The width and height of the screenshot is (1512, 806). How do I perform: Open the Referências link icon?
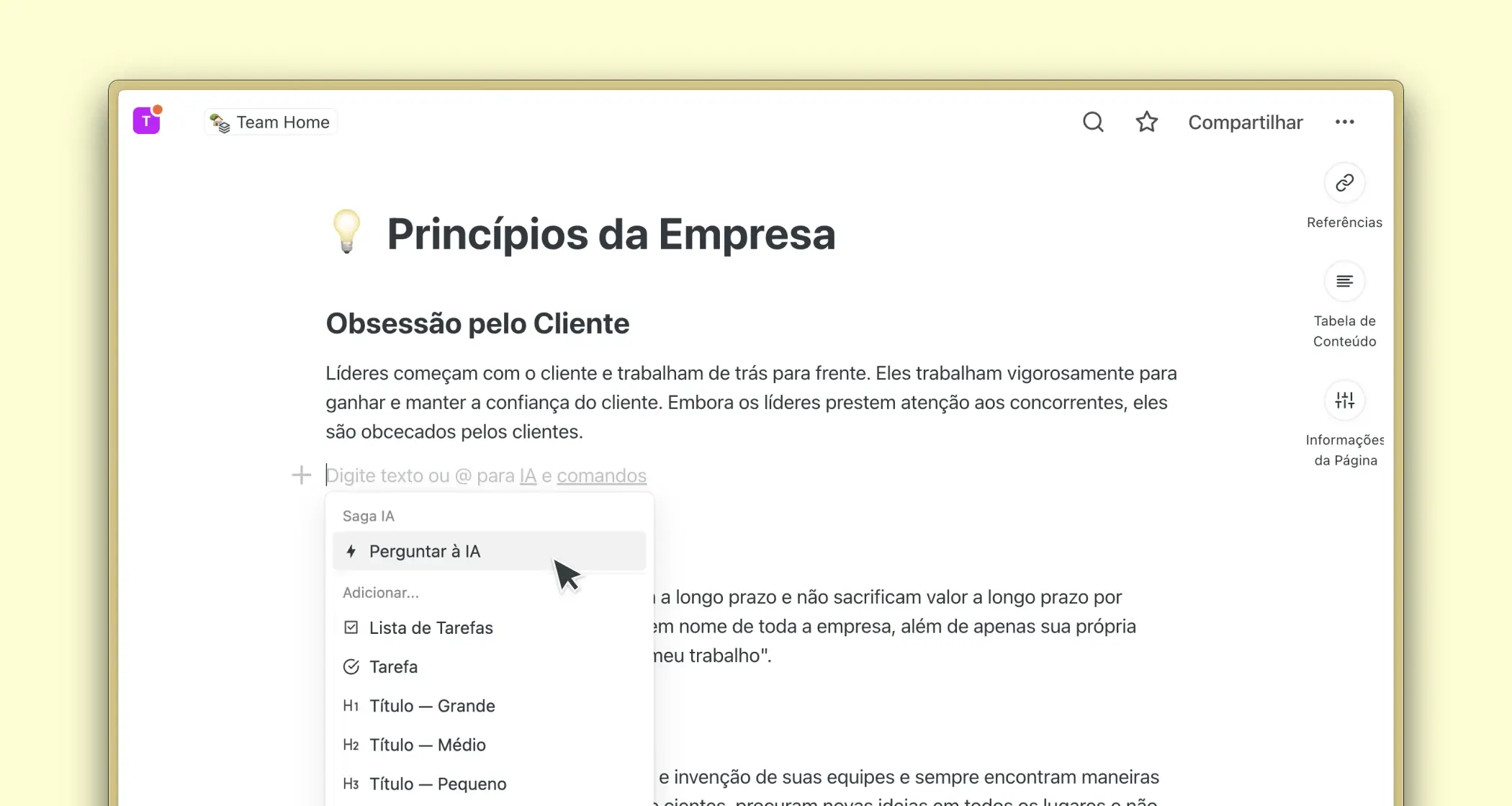1344,183
